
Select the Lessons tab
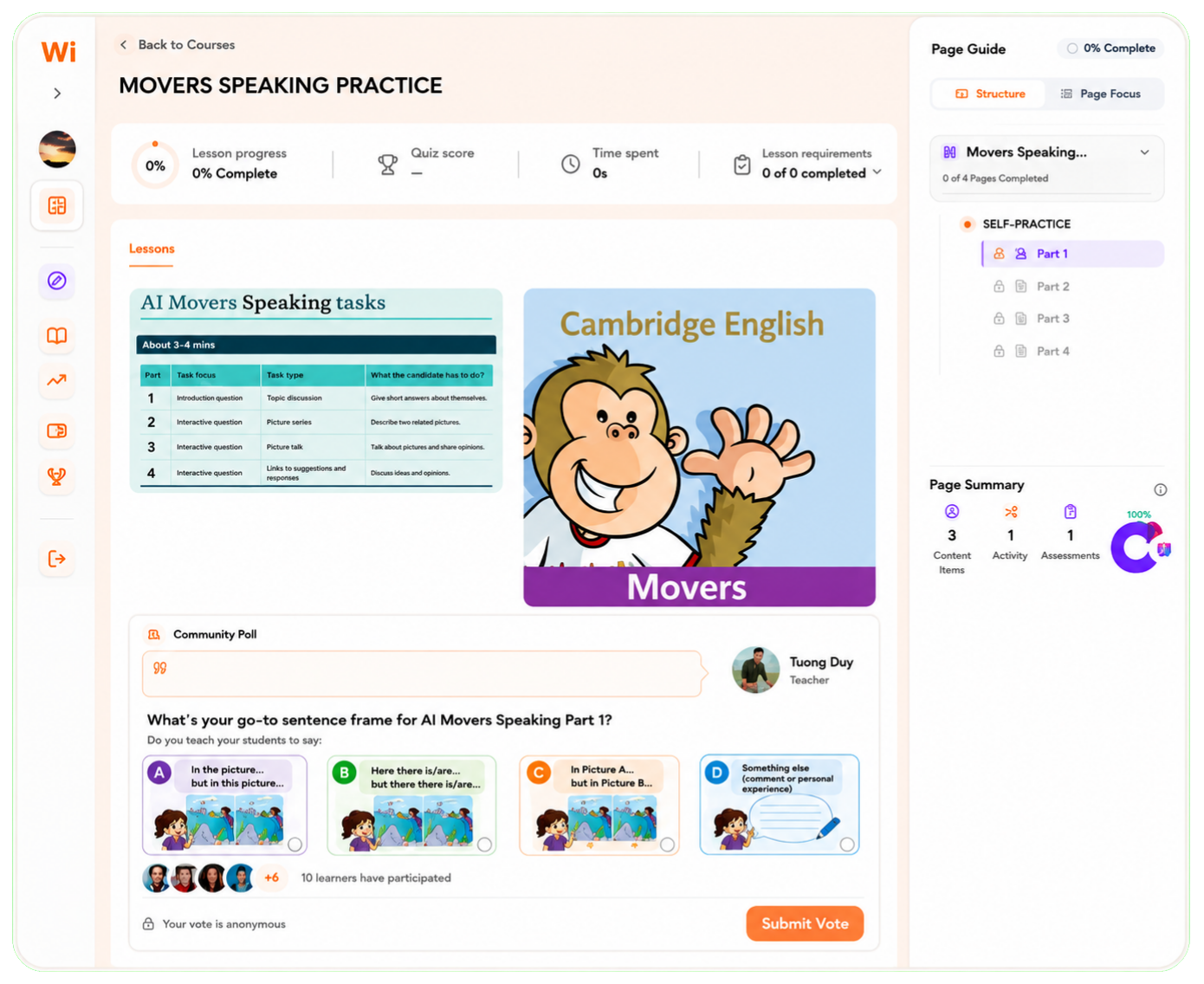click(152, 249)
